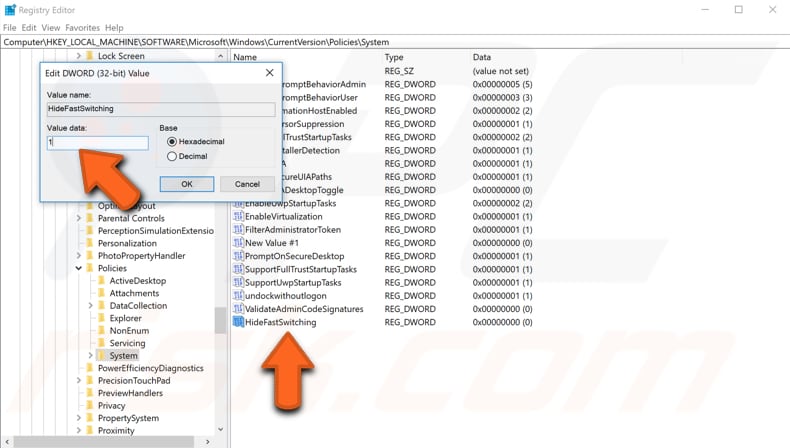
Task: Select the Hexadecimal base option
Action: point(195,142)
